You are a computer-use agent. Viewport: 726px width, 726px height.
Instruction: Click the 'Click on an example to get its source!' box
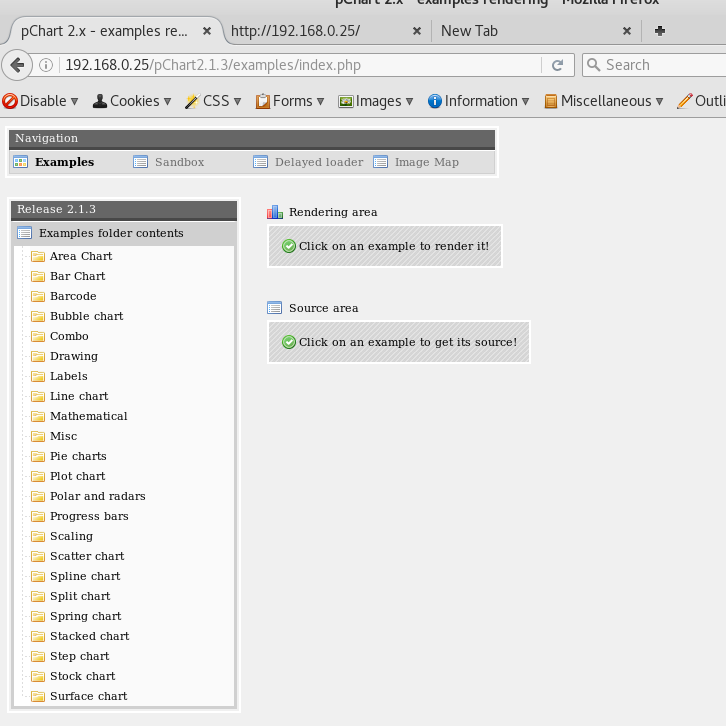click(x=399, y=342)
